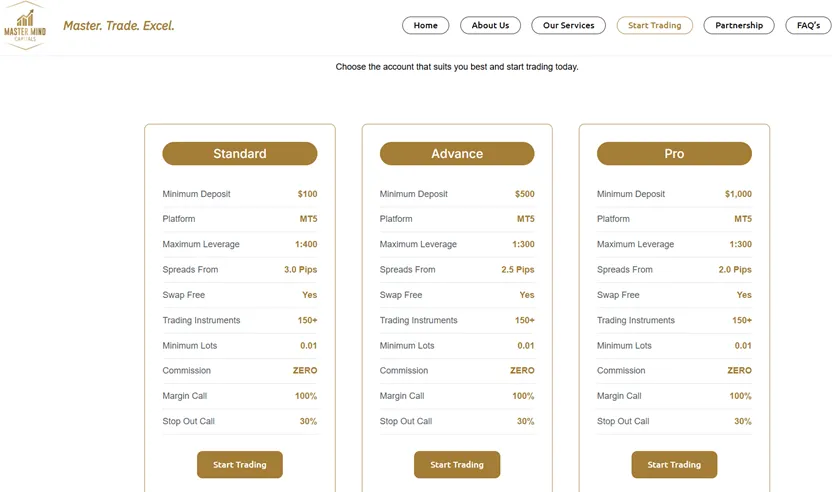Open the FAQ's navigation item
Image resolution: width=832 pixels, height=492 pixels.
click(808, 25)
